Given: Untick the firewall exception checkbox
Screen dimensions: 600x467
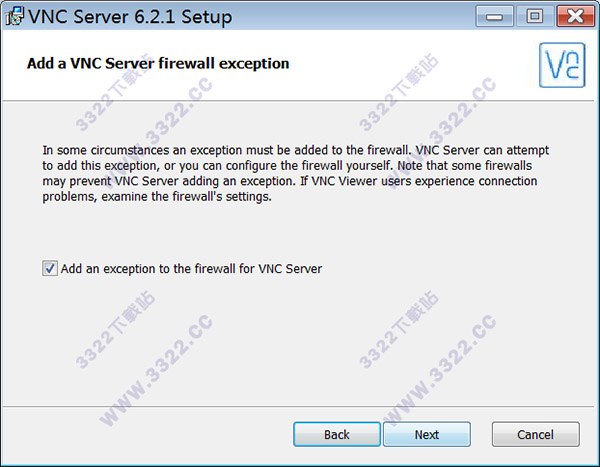Looking at the screenshot, I should tap(50, 269).
